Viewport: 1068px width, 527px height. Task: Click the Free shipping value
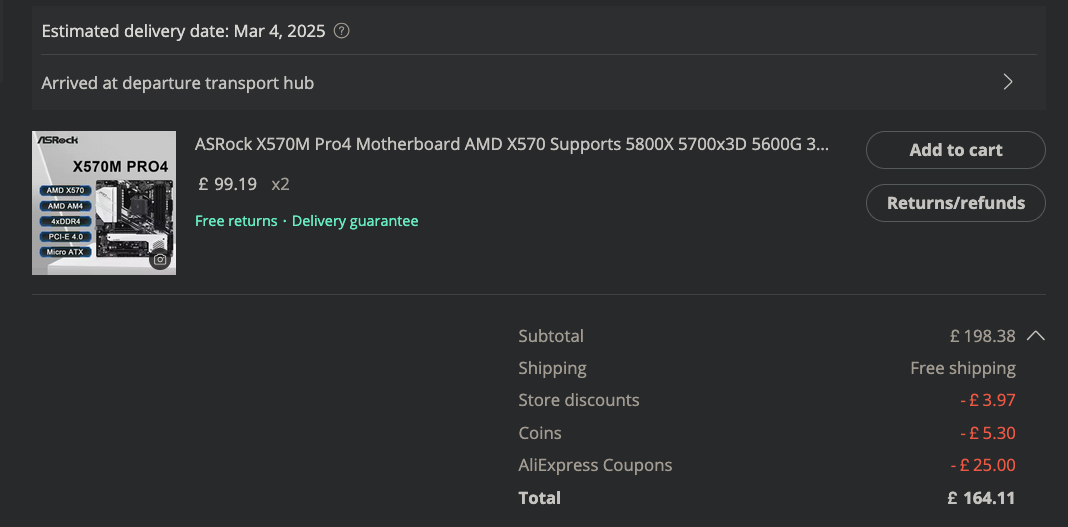962,368
